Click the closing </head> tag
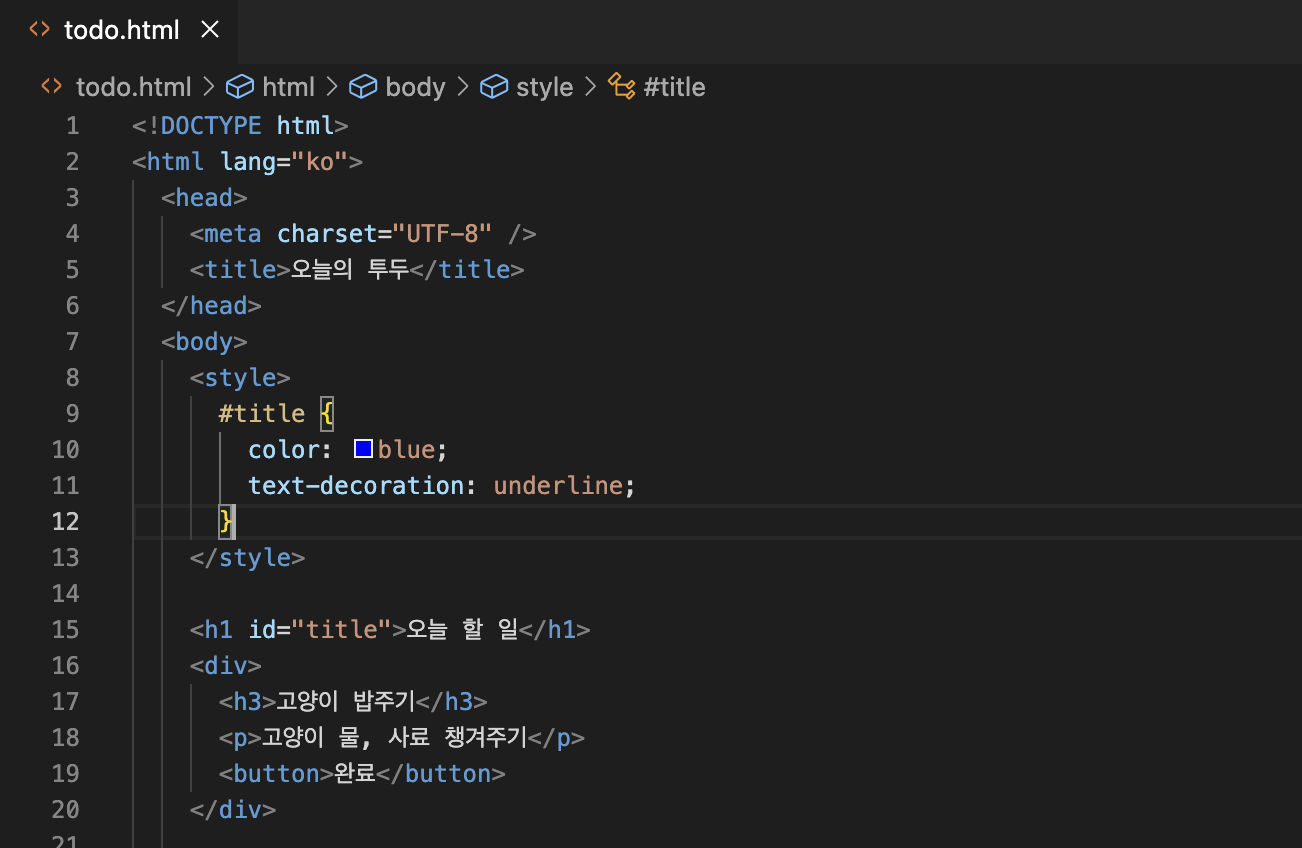Image resolution: width=1302 pixels, height=848 pixels. click(211, 306)
